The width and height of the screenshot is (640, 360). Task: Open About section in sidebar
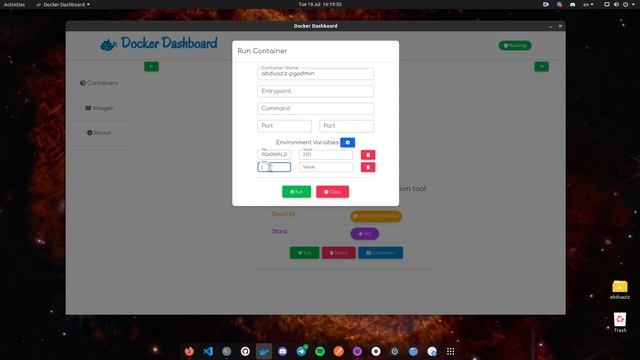click(99, 133)
